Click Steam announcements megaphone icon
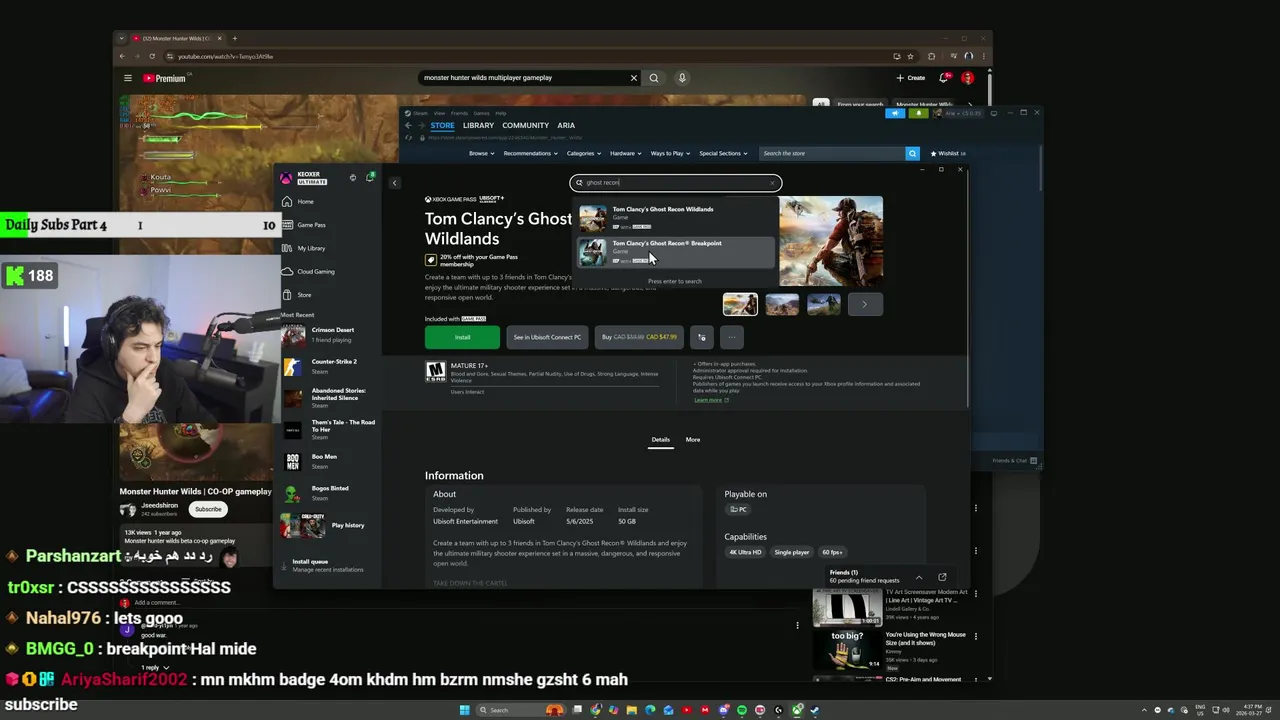This screenshot has height=720, width=1280. point(896,113)
